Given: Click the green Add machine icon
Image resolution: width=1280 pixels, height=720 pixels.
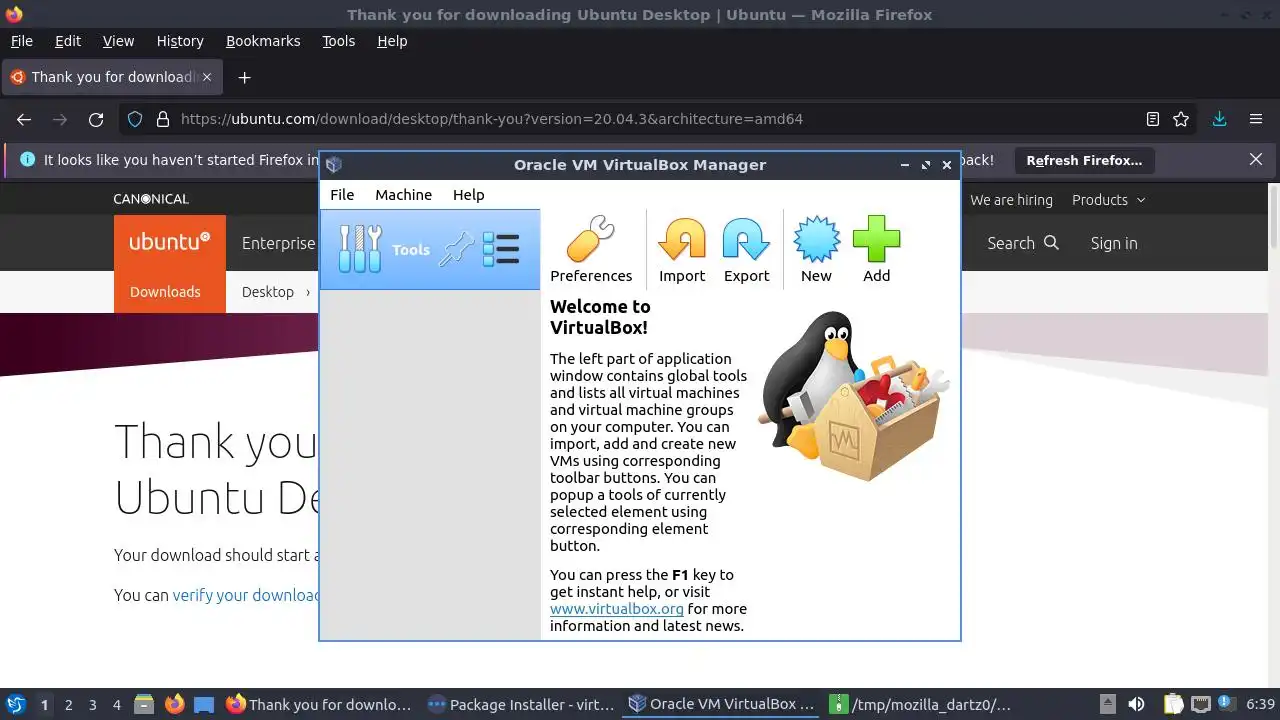Looking at the screenshot, I should point(876,249).
